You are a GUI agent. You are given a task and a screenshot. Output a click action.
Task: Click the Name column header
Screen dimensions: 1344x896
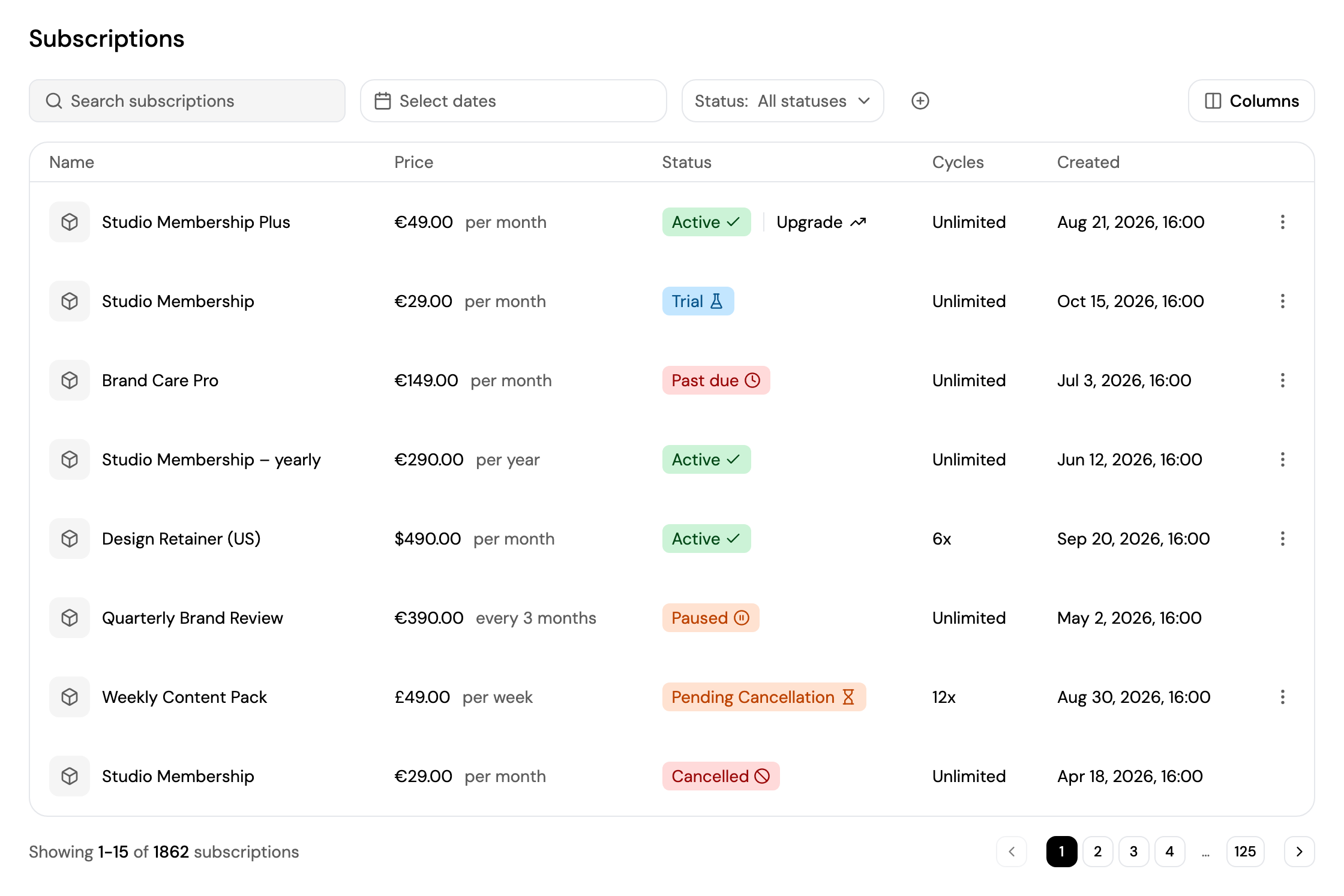pos(71,162)
